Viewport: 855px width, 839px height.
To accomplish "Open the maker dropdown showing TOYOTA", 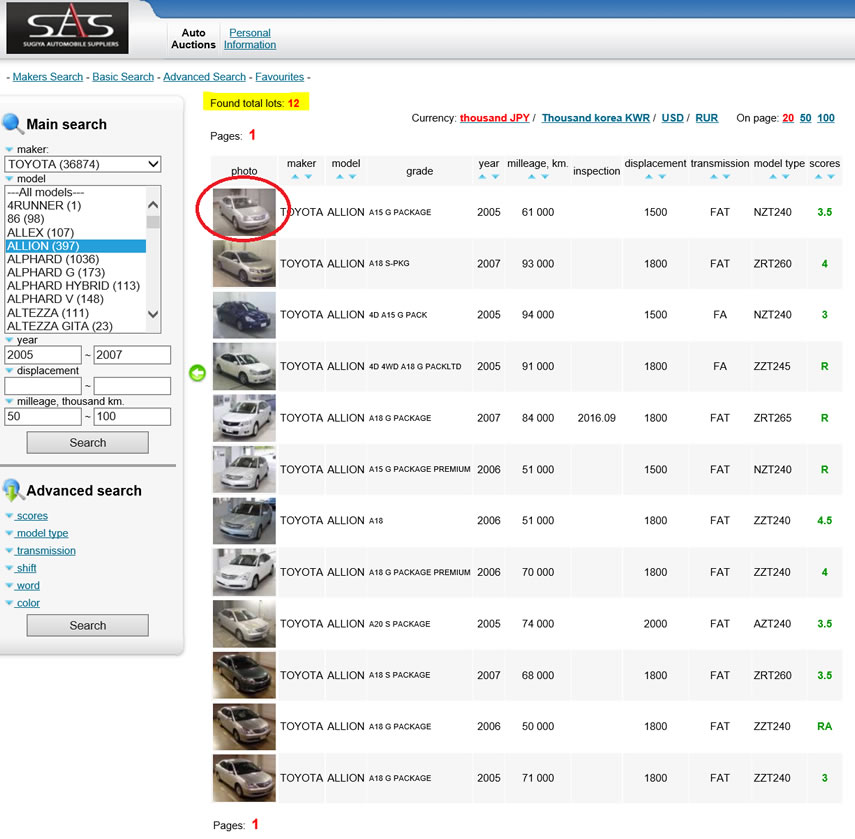I will click(x=83, y=164).
